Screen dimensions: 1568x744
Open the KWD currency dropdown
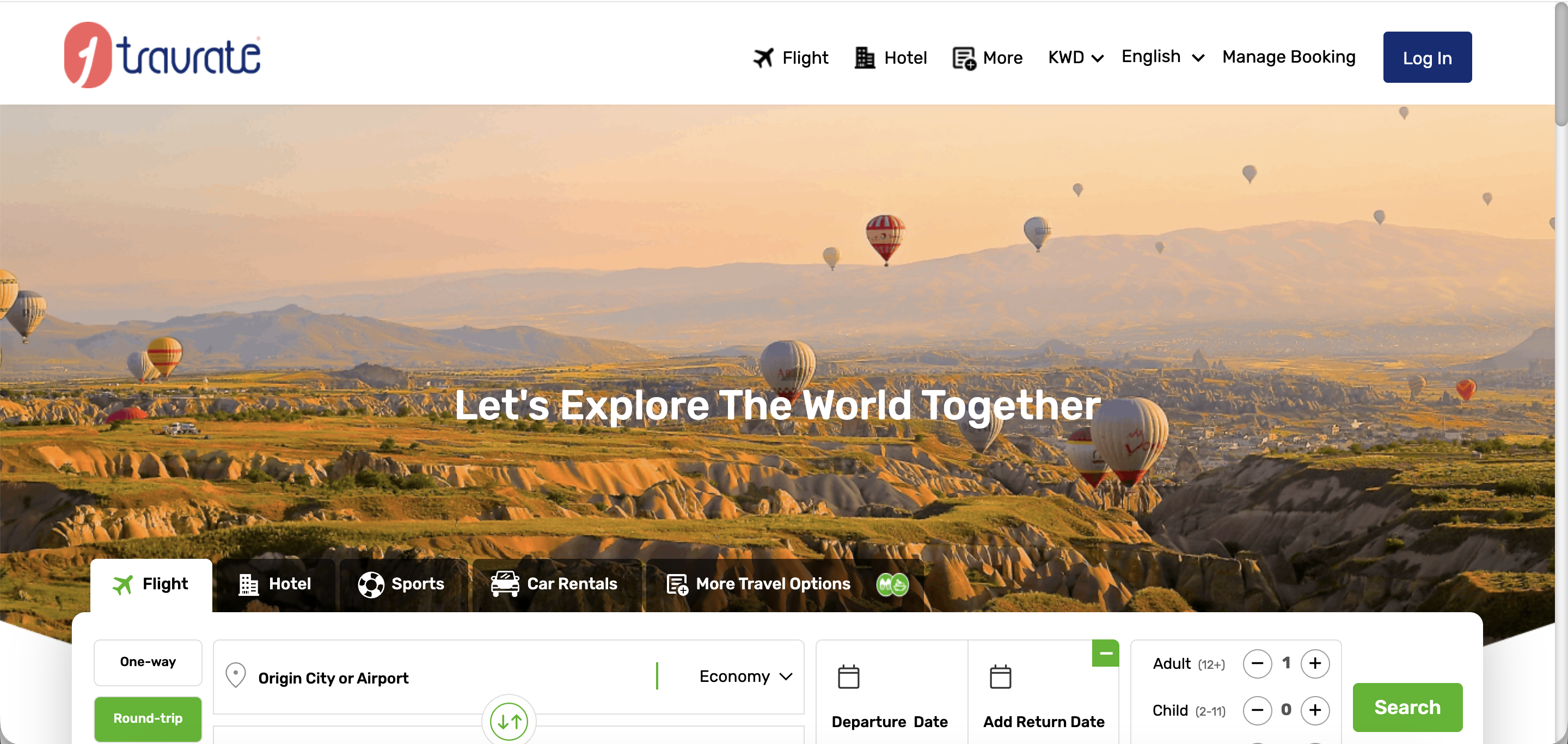pos(1075,58)
